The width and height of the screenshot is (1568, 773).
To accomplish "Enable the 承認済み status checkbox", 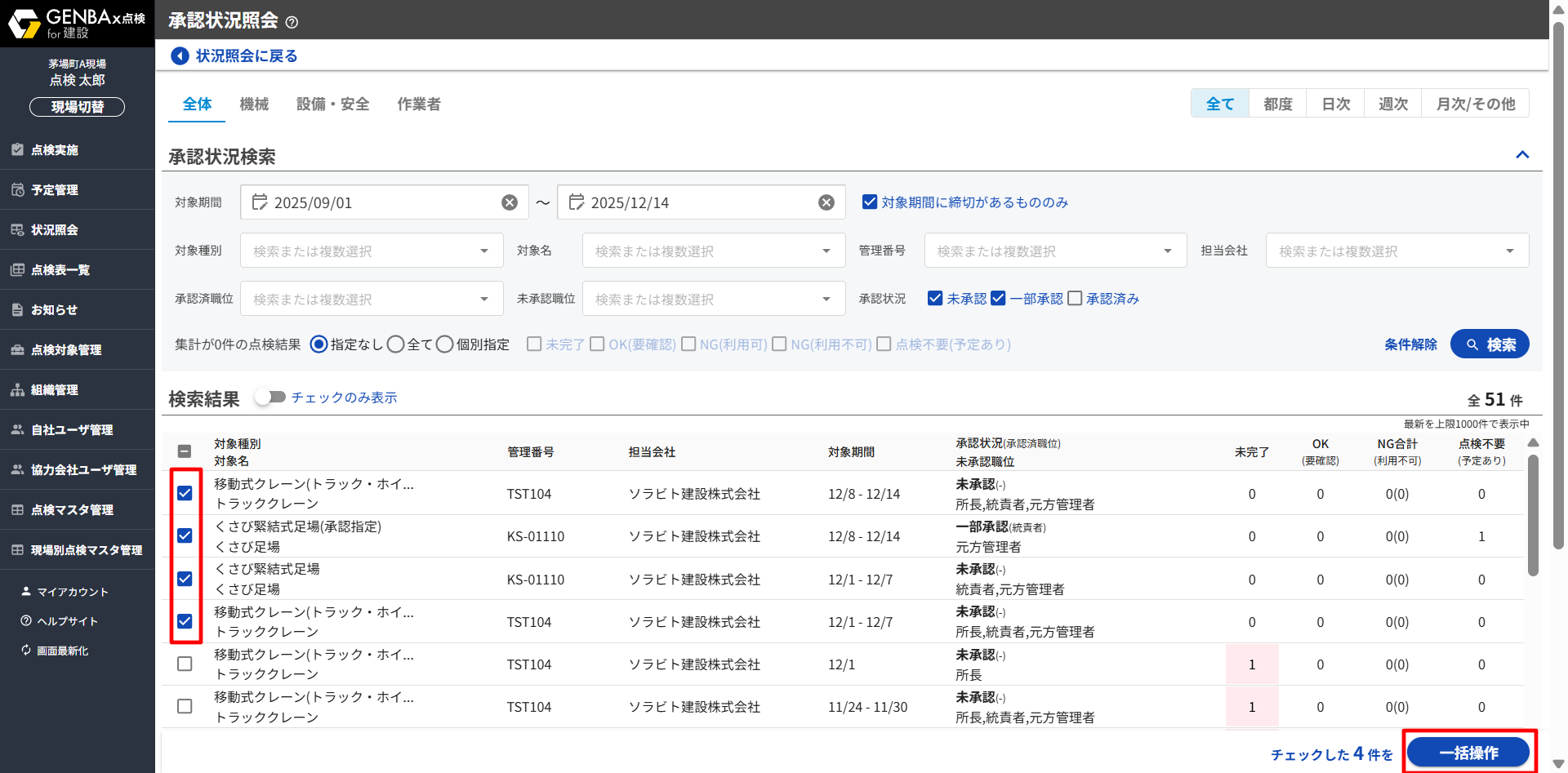I will 1076,299.
